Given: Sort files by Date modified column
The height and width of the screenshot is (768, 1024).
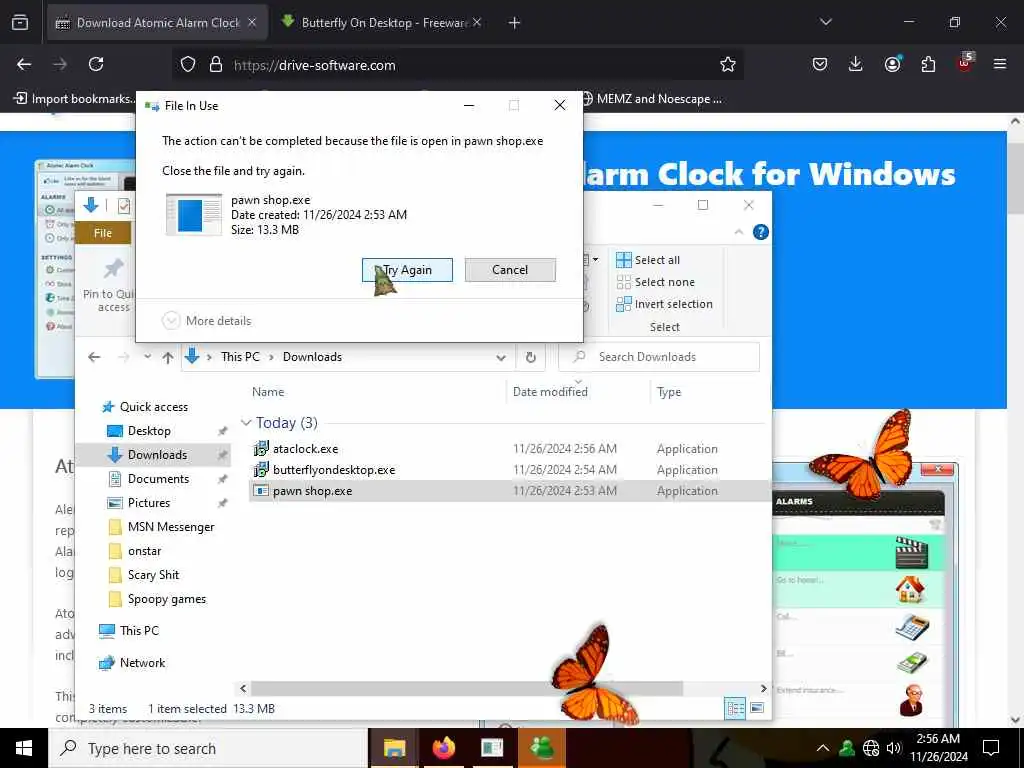Looking at the screenshot, I should [551, 392].
